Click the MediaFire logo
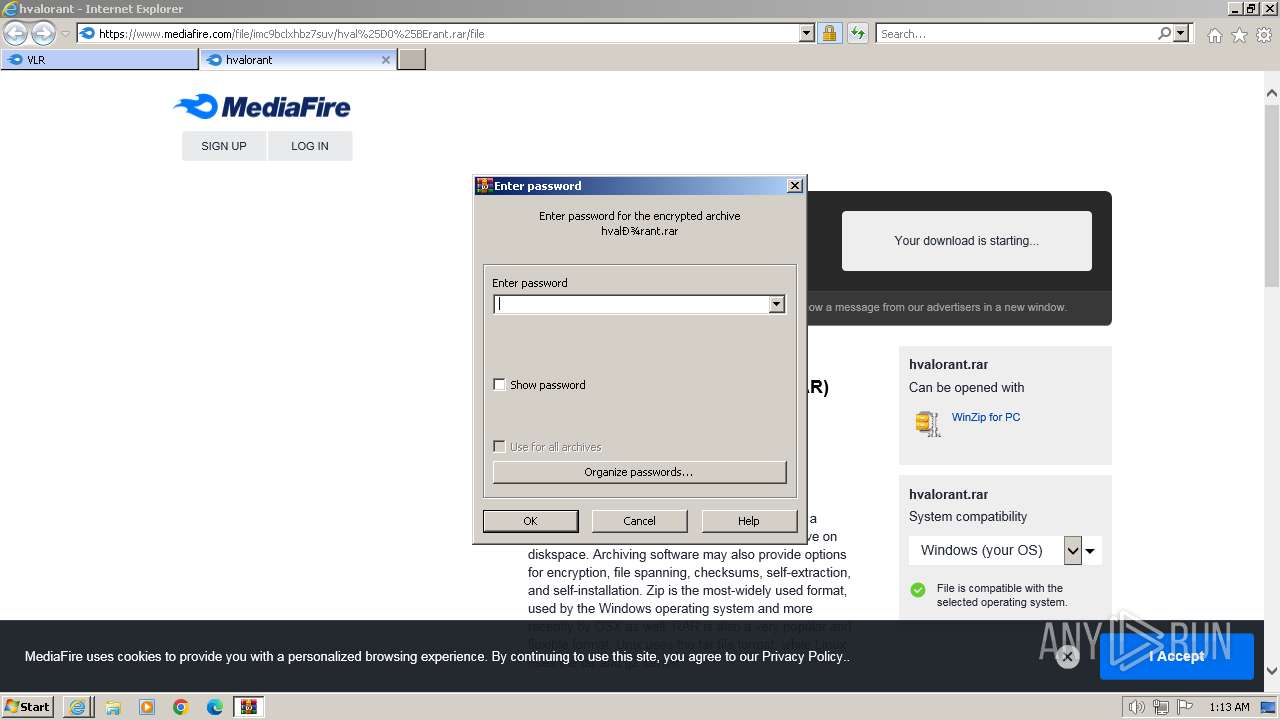Image resolution: width=1280 pixels, height=720 pixels. [262, 106]
